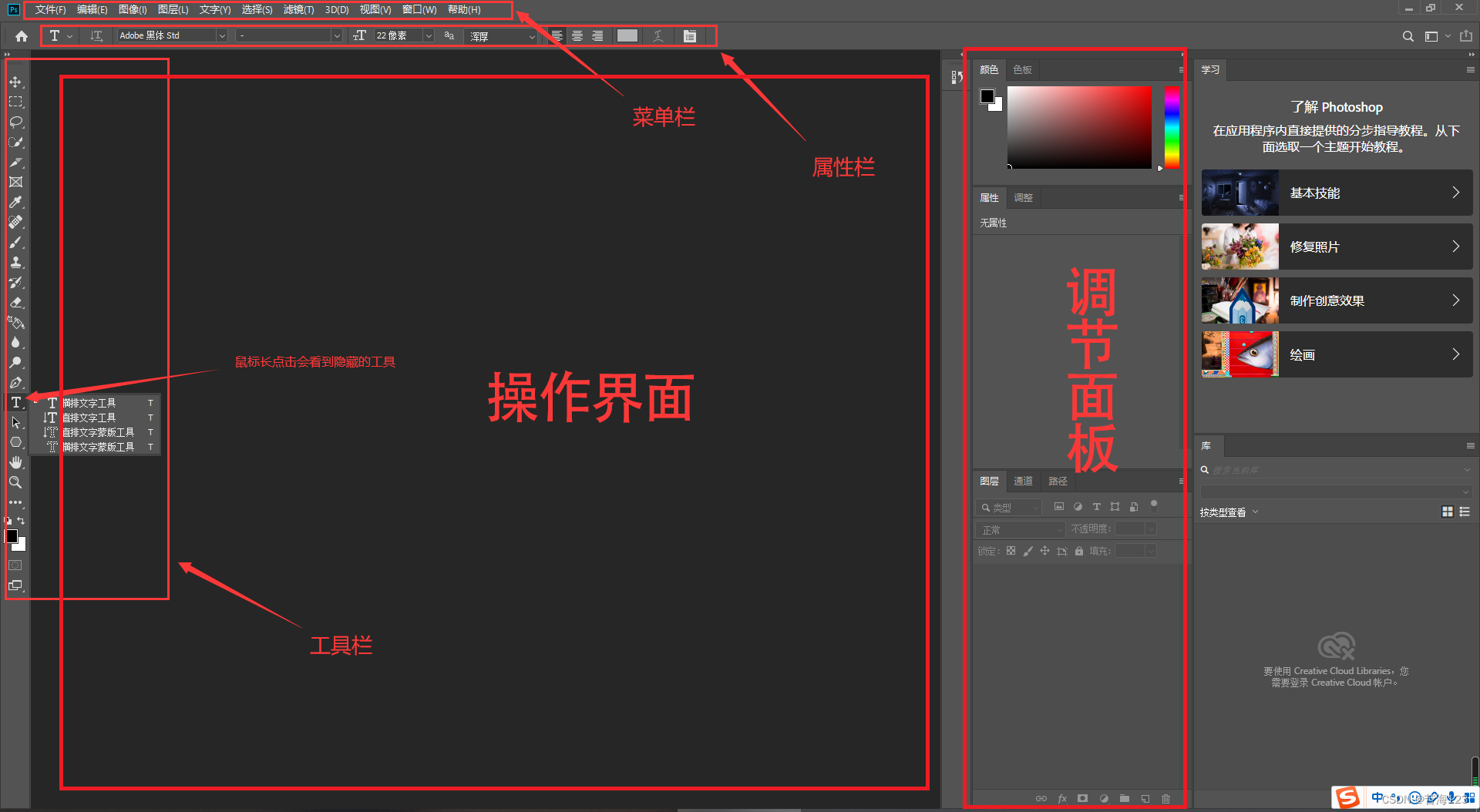Select the Eraser tool

(15, 302)
